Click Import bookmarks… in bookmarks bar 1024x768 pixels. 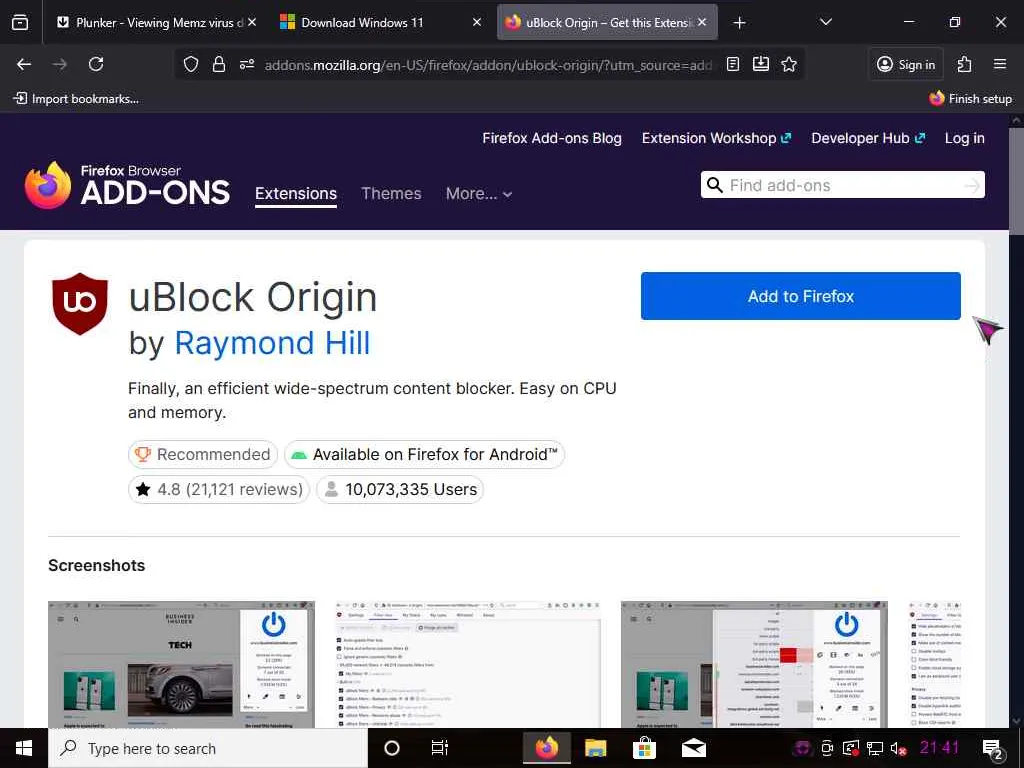76,99
